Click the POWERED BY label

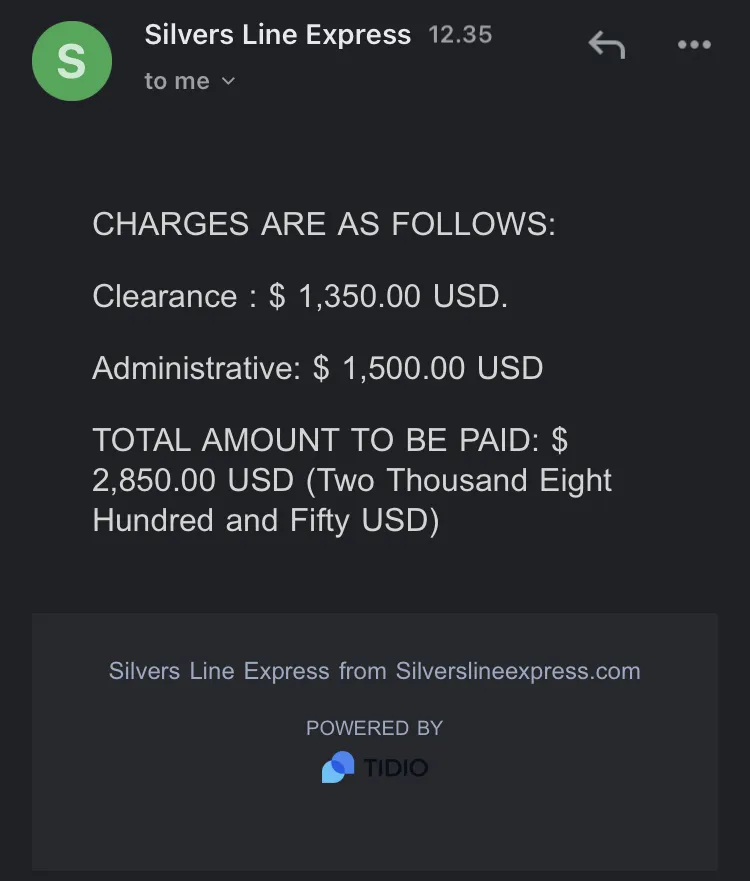[375, 728]
